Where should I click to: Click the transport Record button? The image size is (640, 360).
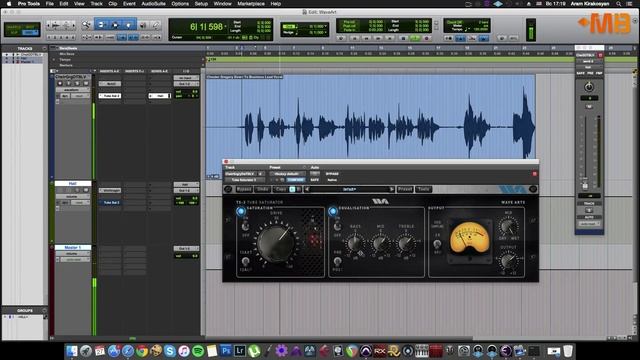[x=427, y=38]
